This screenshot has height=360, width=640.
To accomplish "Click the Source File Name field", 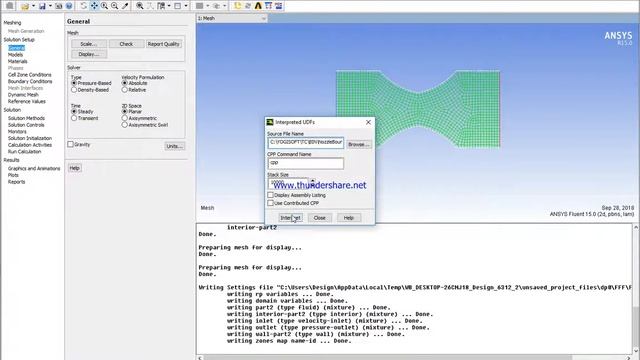I will pyautogui.click(x=306, y=142).
